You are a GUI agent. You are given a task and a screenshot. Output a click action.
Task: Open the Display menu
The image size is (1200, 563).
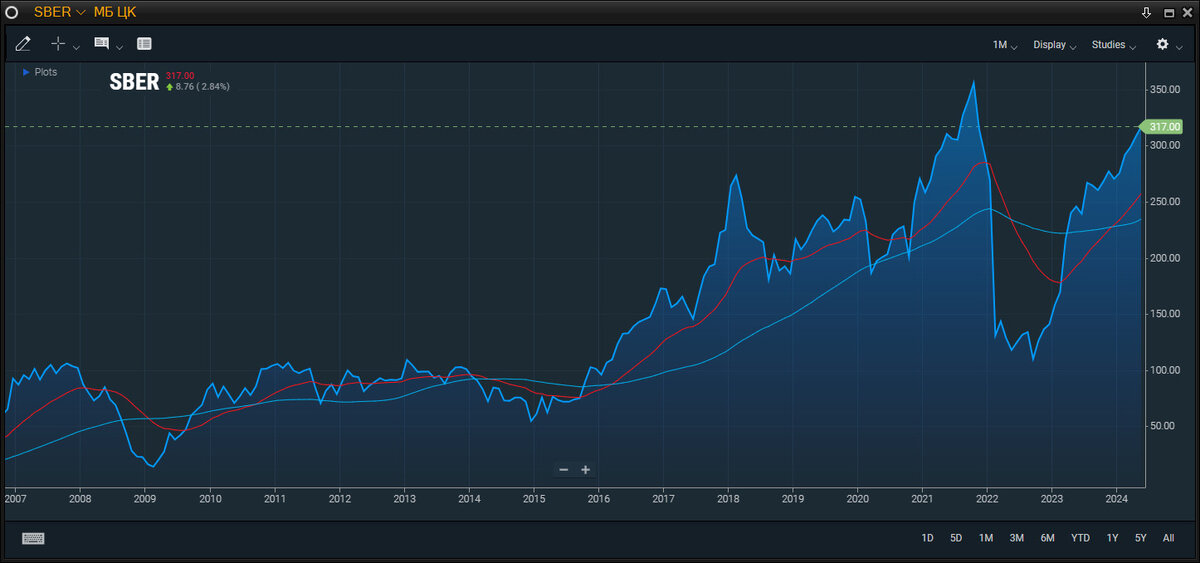click(1055, 45)
